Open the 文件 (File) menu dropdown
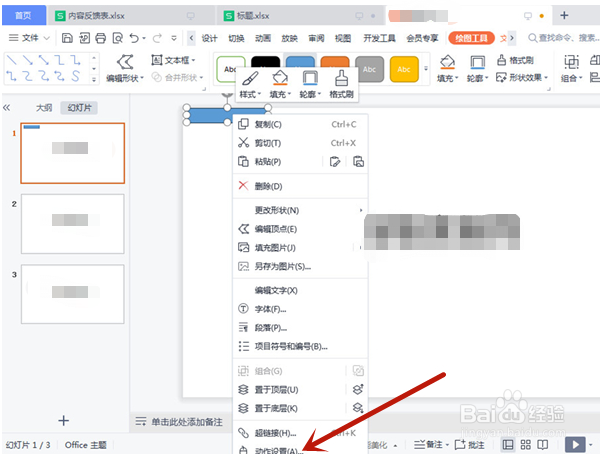 pos(29,38)
